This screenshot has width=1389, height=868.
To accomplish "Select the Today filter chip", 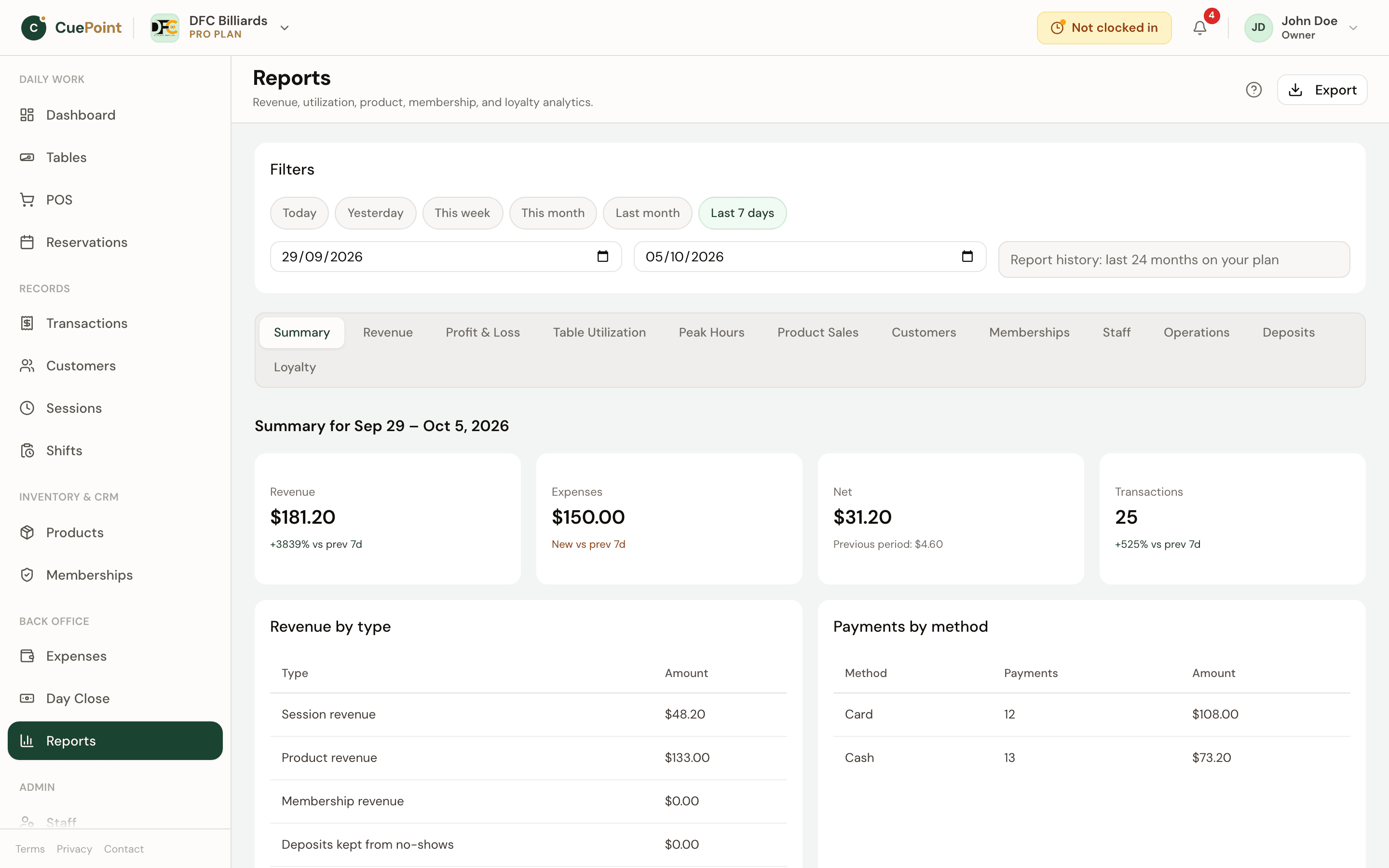I will (x=299, y=213).
